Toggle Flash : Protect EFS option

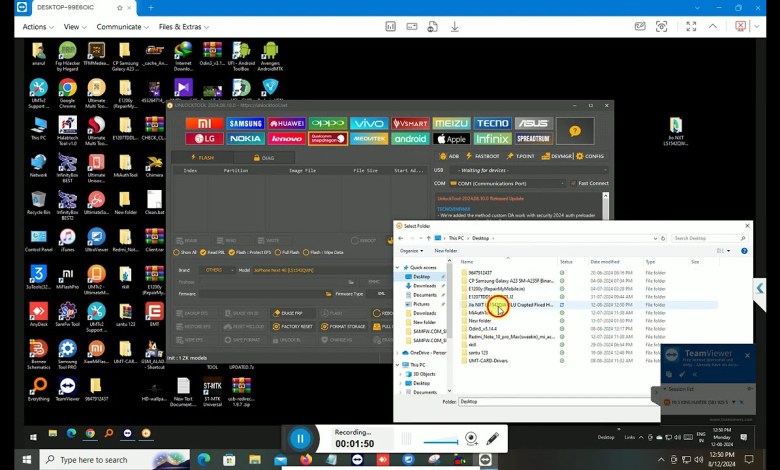(231, 253)
